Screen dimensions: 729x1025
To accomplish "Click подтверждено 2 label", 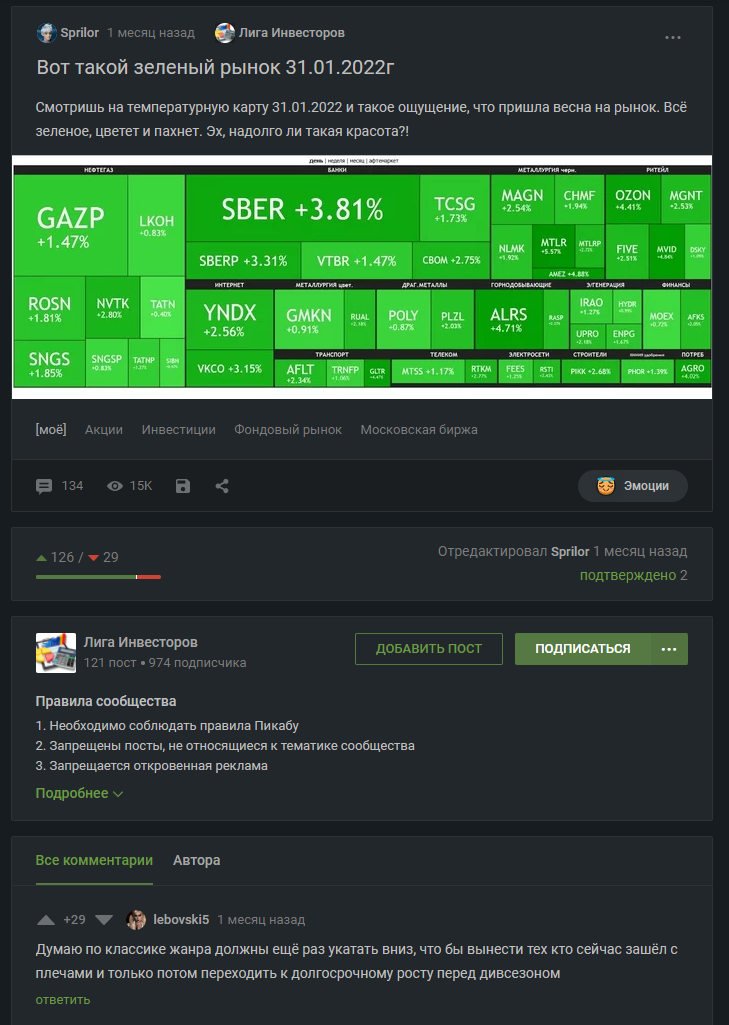I will (634, 575).
